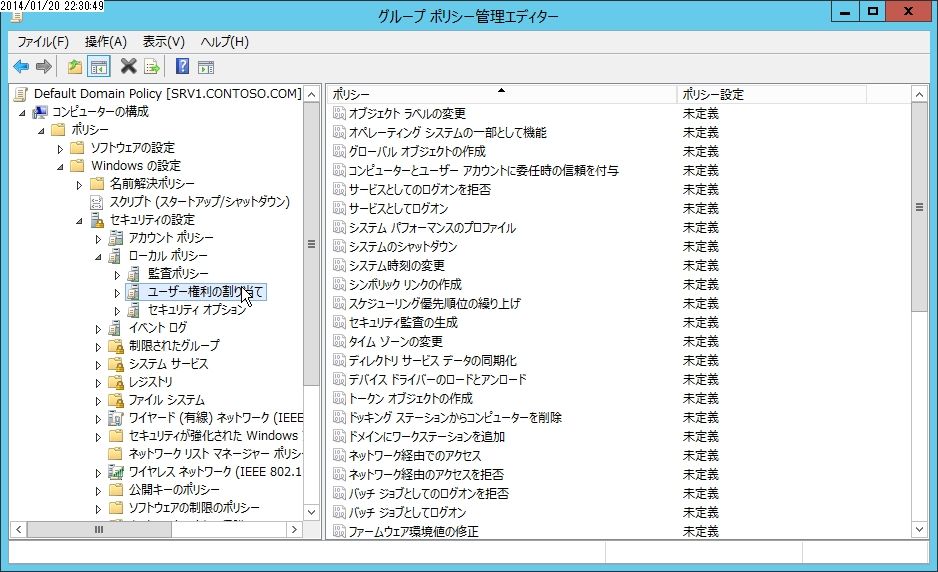Select the デバイス ドライバーのロードとアンロード policy
The width and height of the screenshot is (938, 572).
(437, 379)
